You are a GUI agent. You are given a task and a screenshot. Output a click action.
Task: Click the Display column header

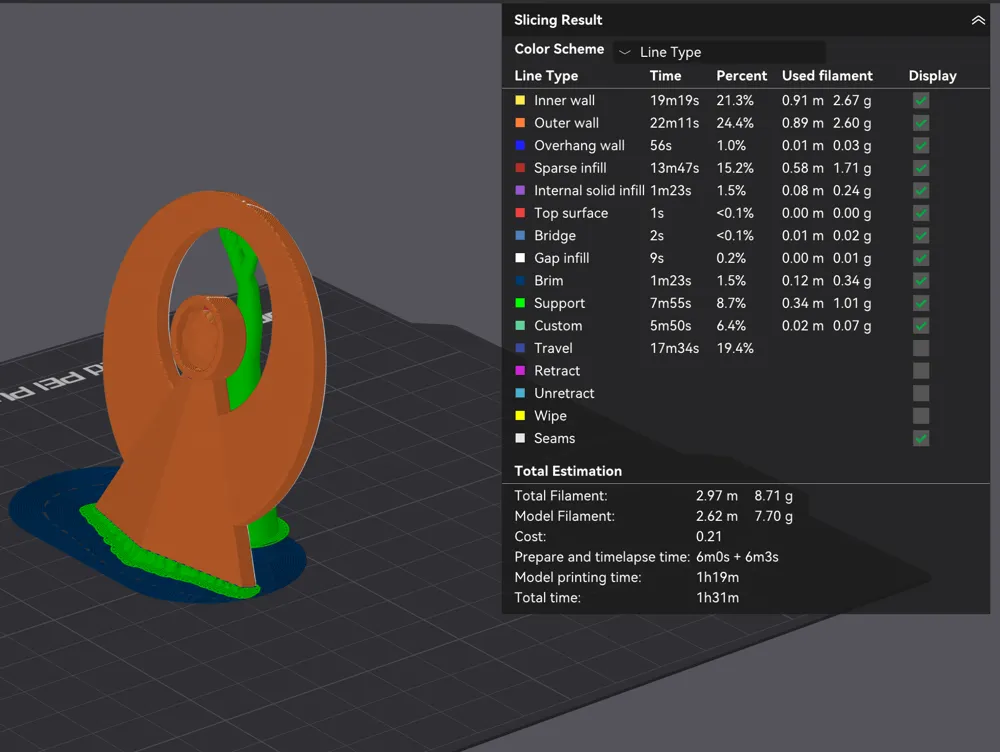coord(932,76)
